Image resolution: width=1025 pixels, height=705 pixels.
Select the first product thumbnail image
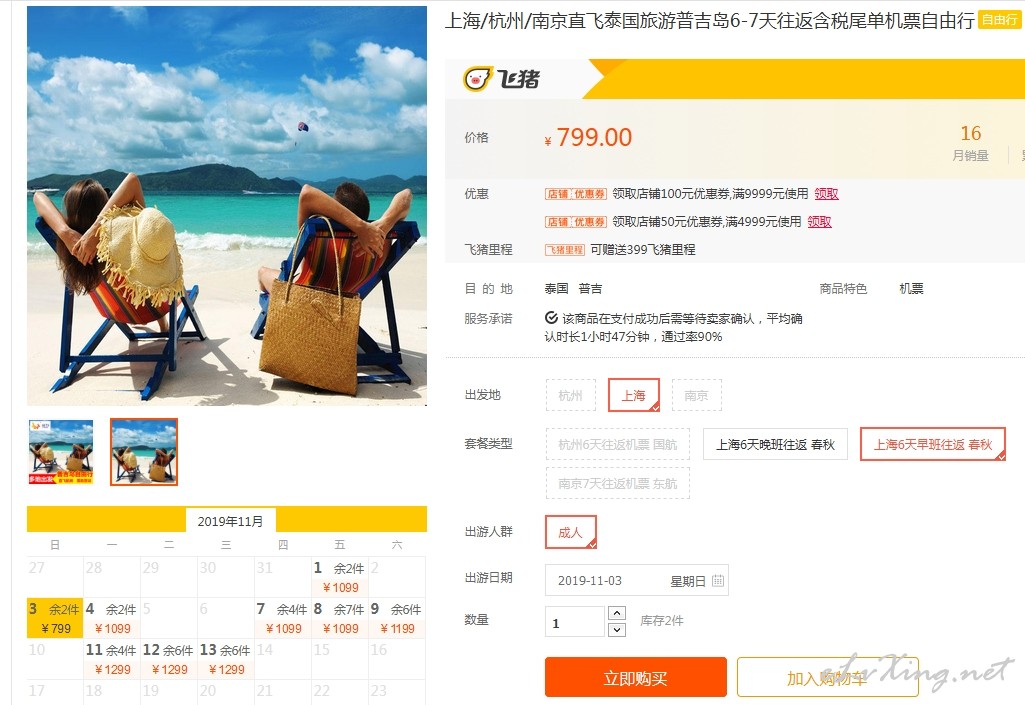click(61, 452)
